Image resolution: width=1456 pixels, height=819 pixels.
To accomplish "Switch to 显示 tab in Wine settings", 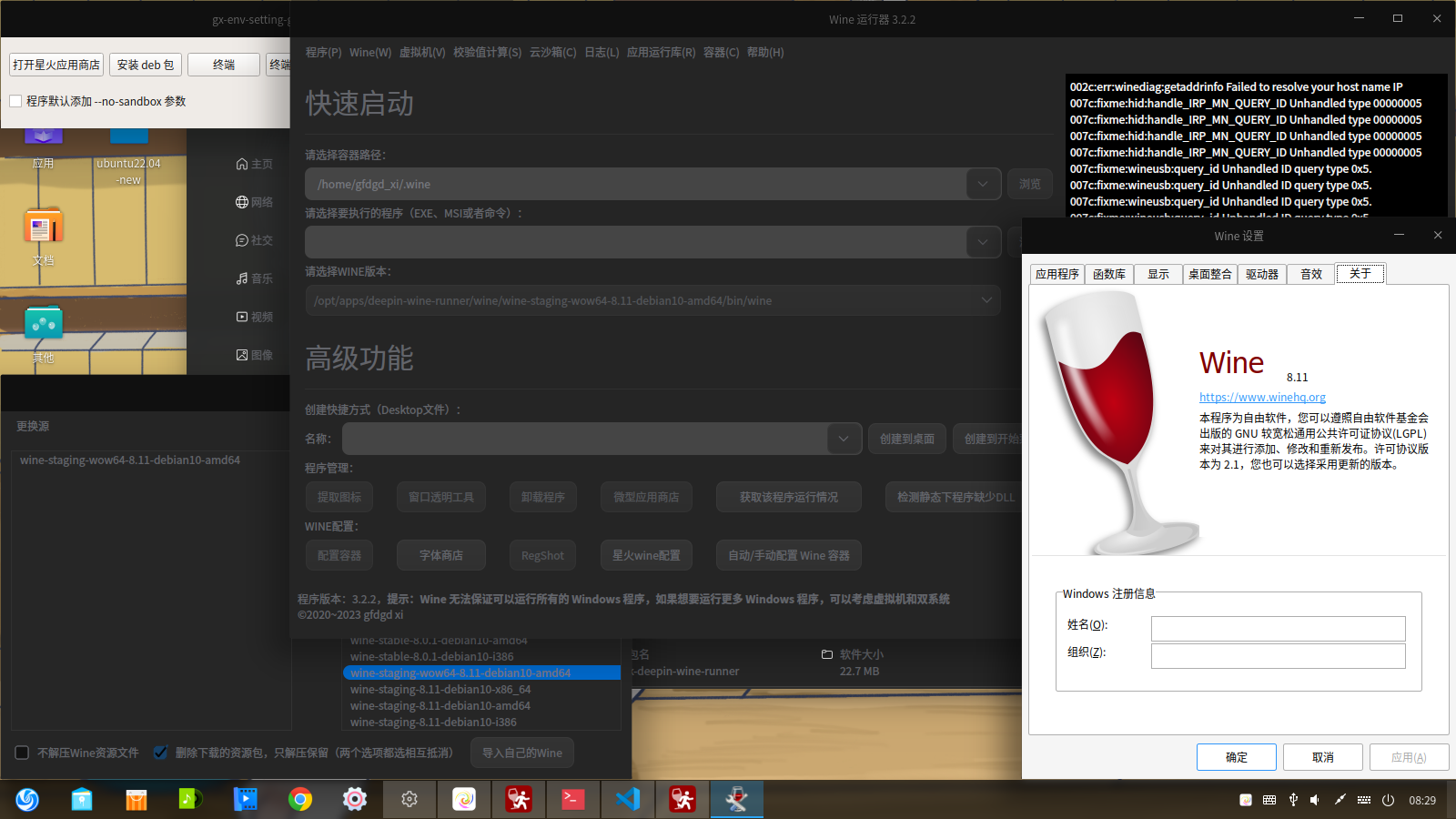I will [x=1158, y=274].
